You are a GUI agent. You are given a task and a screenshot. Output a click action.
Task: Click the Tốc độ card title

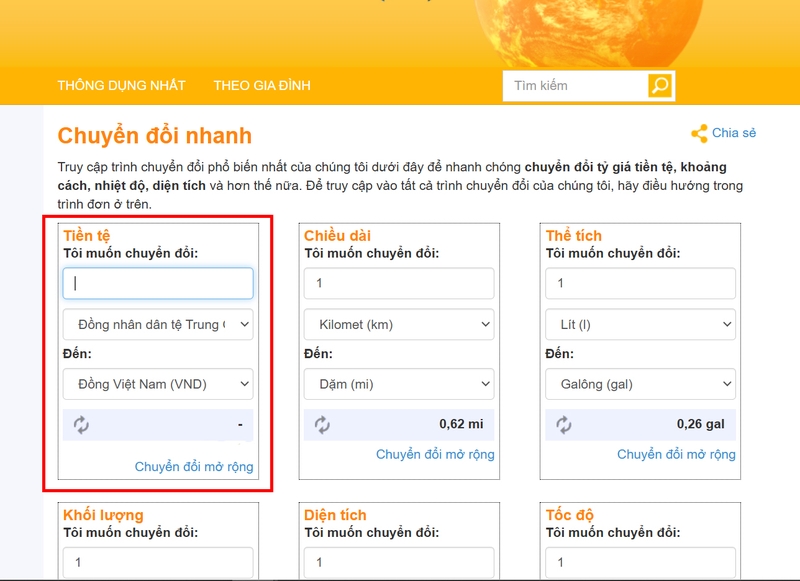pyautogui.click(x=569, y=515)
